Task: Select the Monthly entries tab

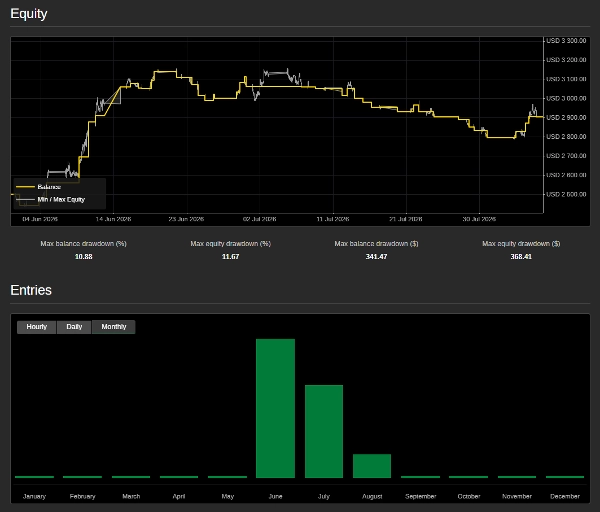Action: 114,327
